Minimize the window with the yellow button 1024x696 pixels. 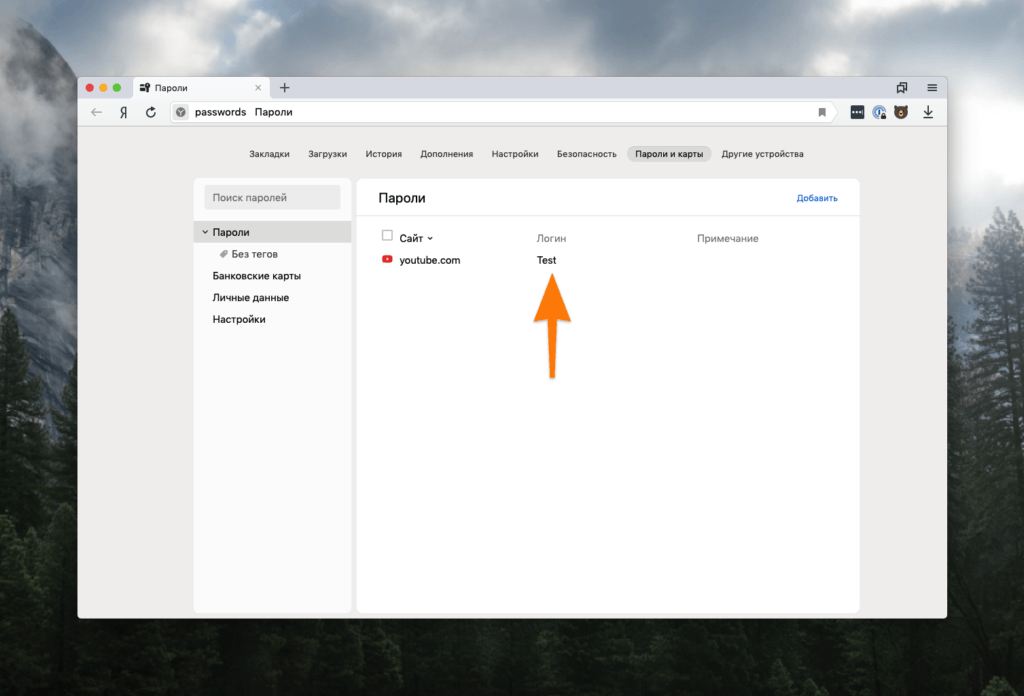tap(103, 87)
